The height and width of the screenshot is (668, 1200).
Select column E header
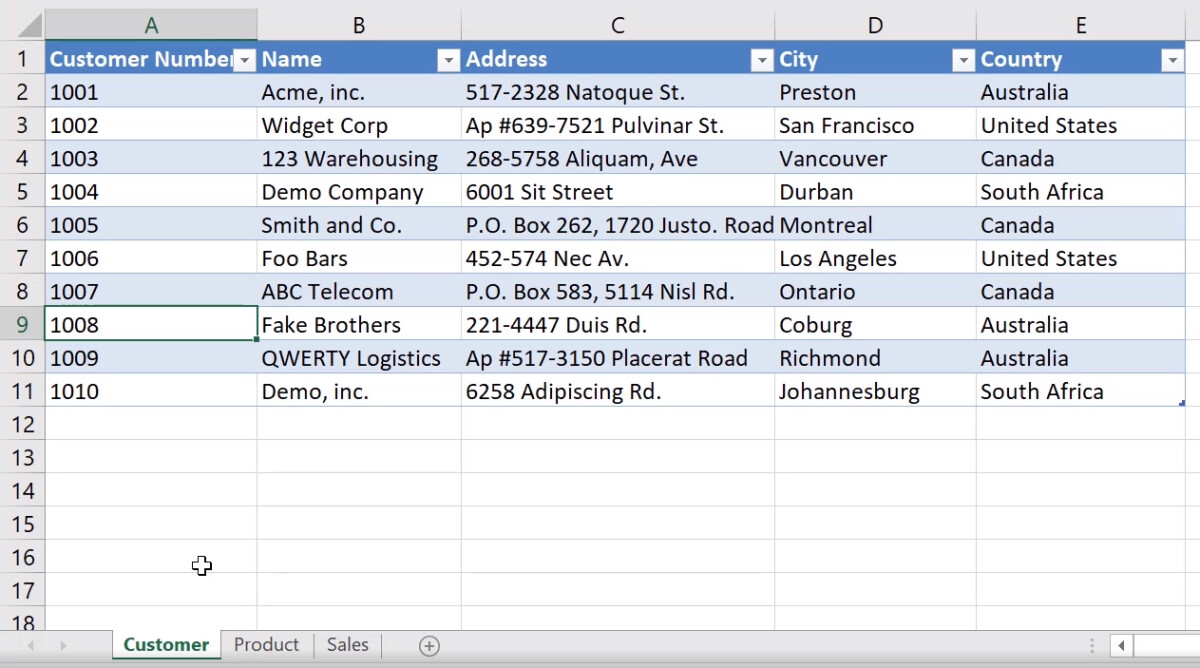pyautogui.click(x=1081, y=25)
